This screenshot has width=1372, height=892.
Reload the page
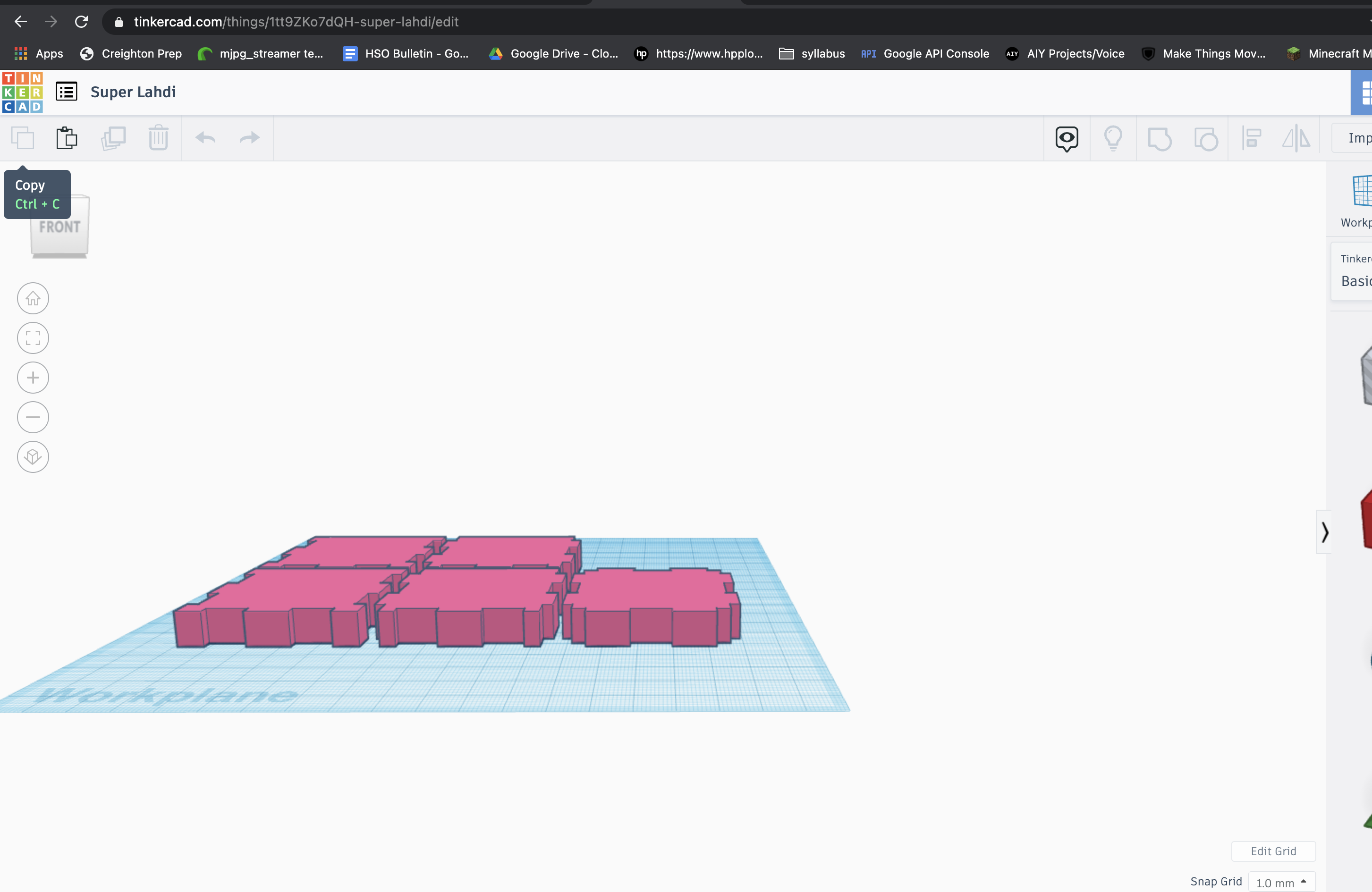(x=81, y=22)
